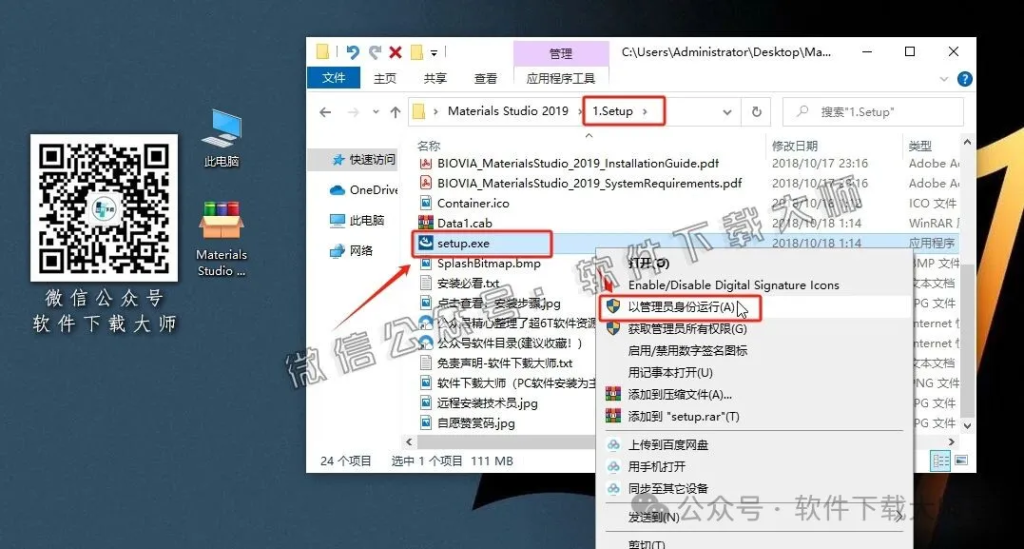Sort by the 名称 column header

point(429,146)
